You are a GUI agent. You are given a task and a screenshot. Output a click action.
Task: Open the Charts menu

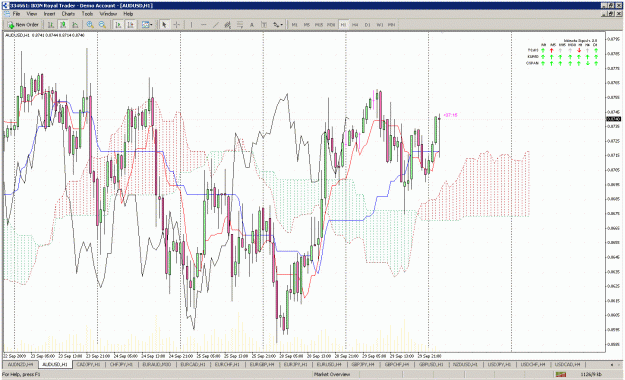coord(68,14)
